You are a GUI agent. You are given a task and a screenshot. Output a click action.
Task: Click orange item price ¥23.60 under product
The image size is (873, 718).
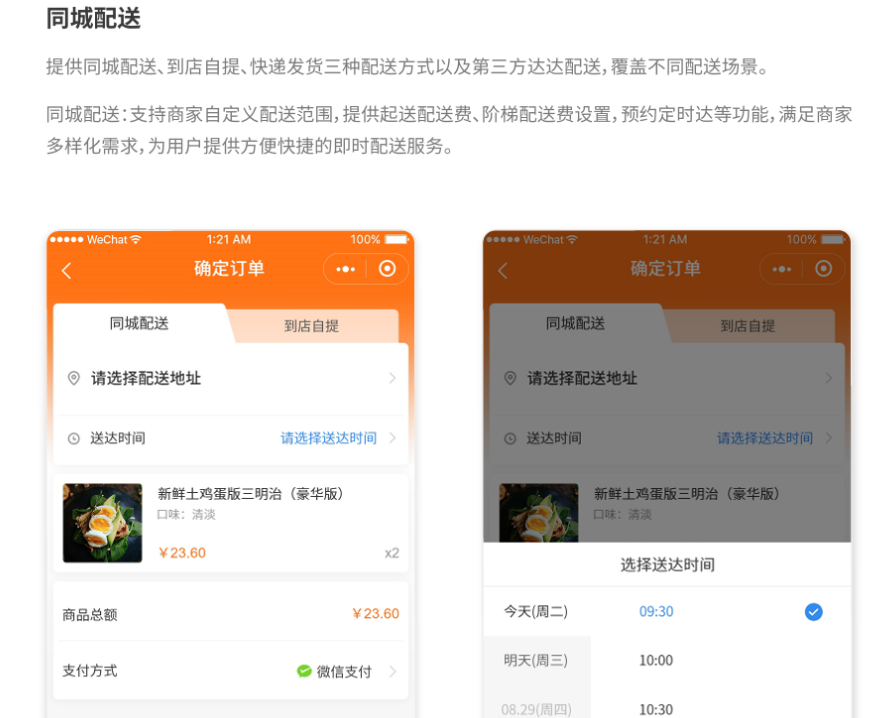click(x=182, y=553)
